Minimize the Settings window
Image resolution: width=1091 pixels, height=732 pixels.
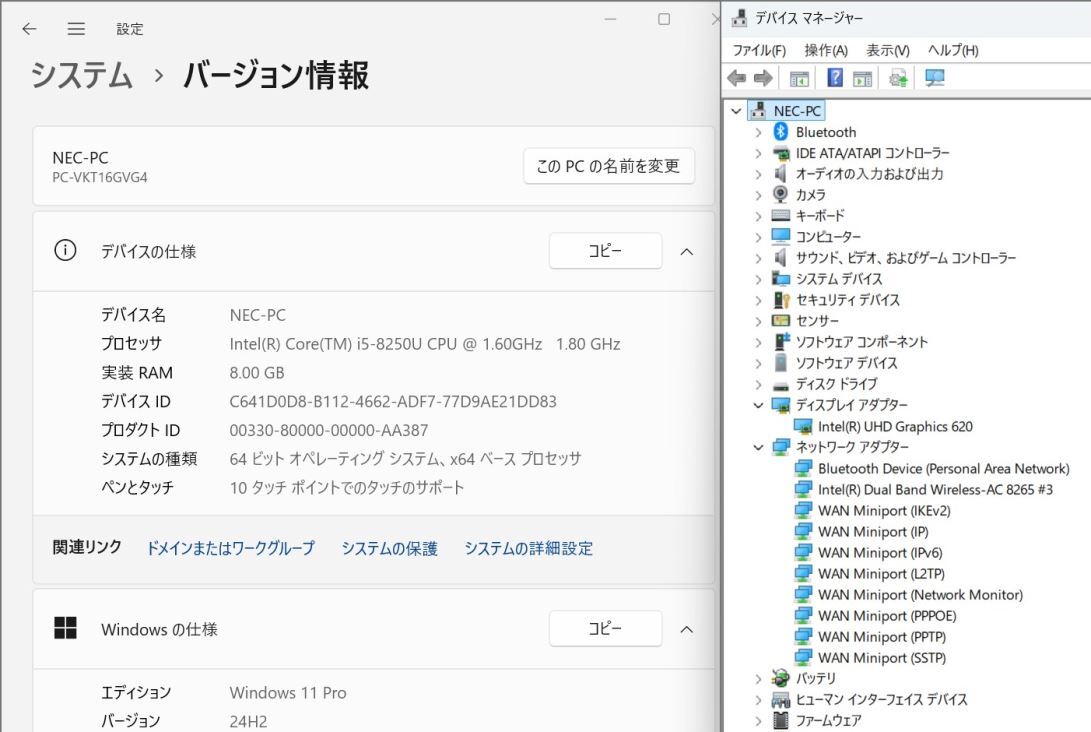click(610, 19)
